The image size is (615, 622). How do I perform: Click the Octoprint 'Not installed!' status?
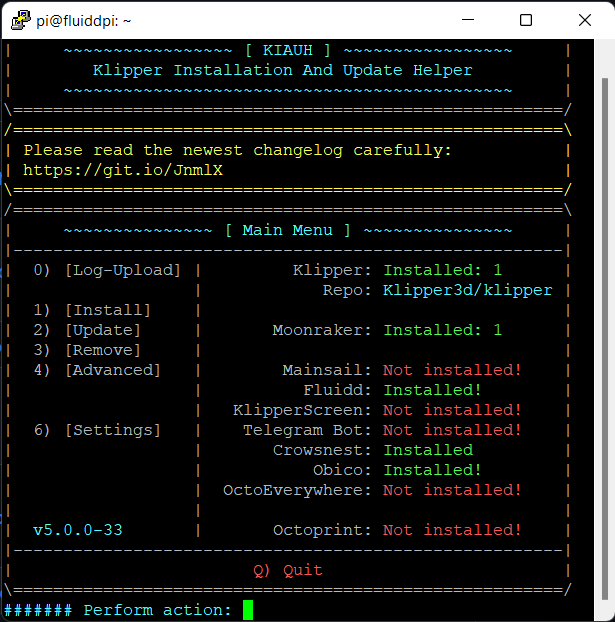coord(452,530)
